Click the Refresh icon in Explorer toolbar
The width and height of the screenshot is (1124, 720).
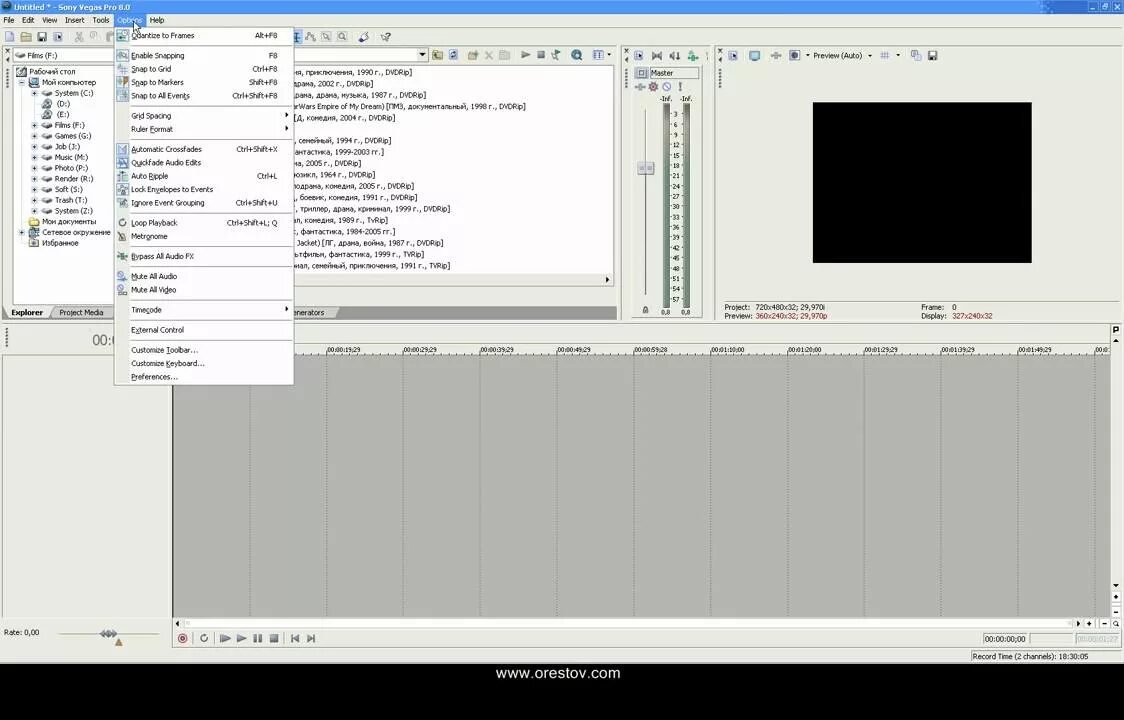(453, 55)
